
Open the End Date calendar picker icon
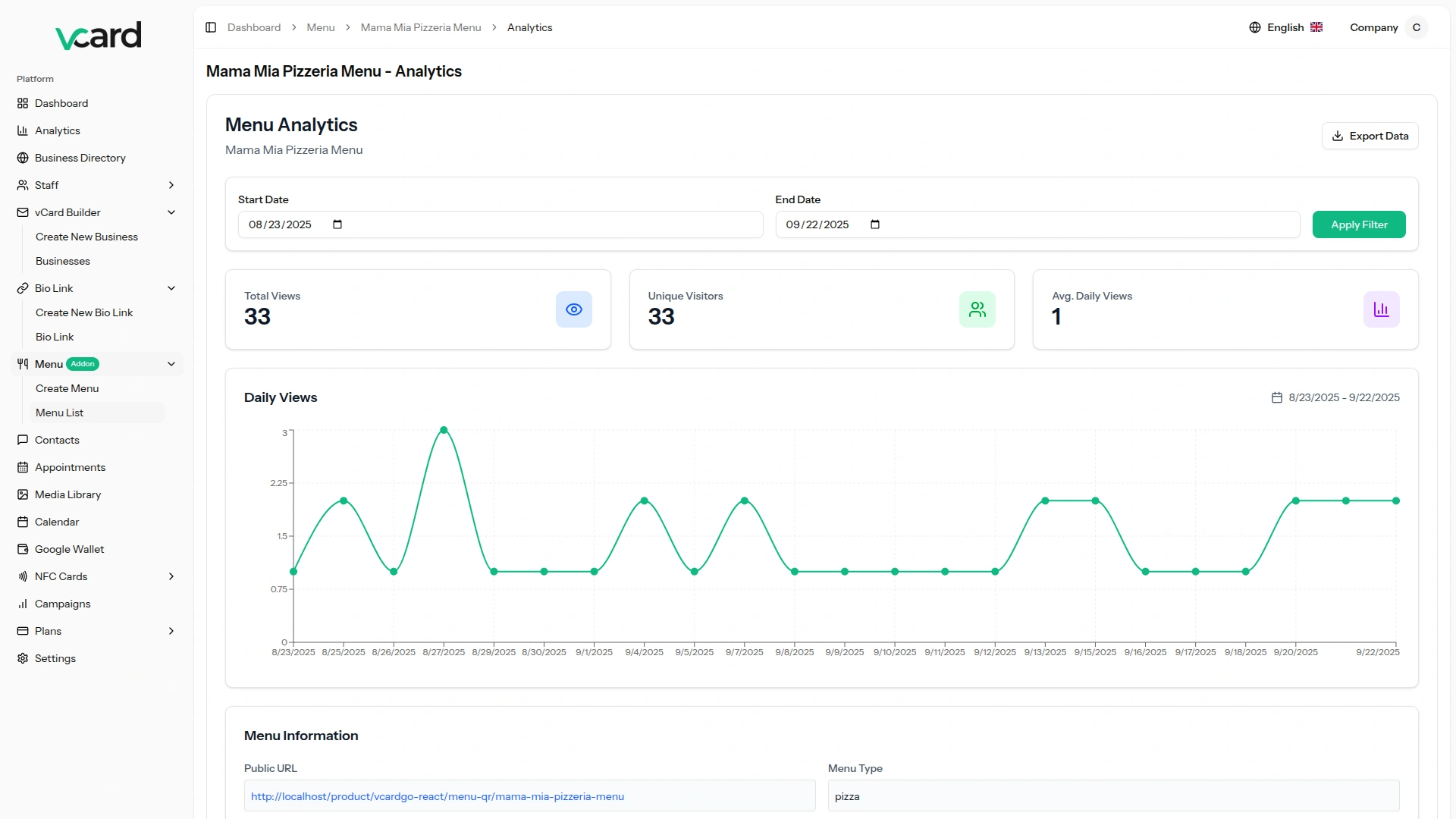pyautogui.click(x=875, y=224)
